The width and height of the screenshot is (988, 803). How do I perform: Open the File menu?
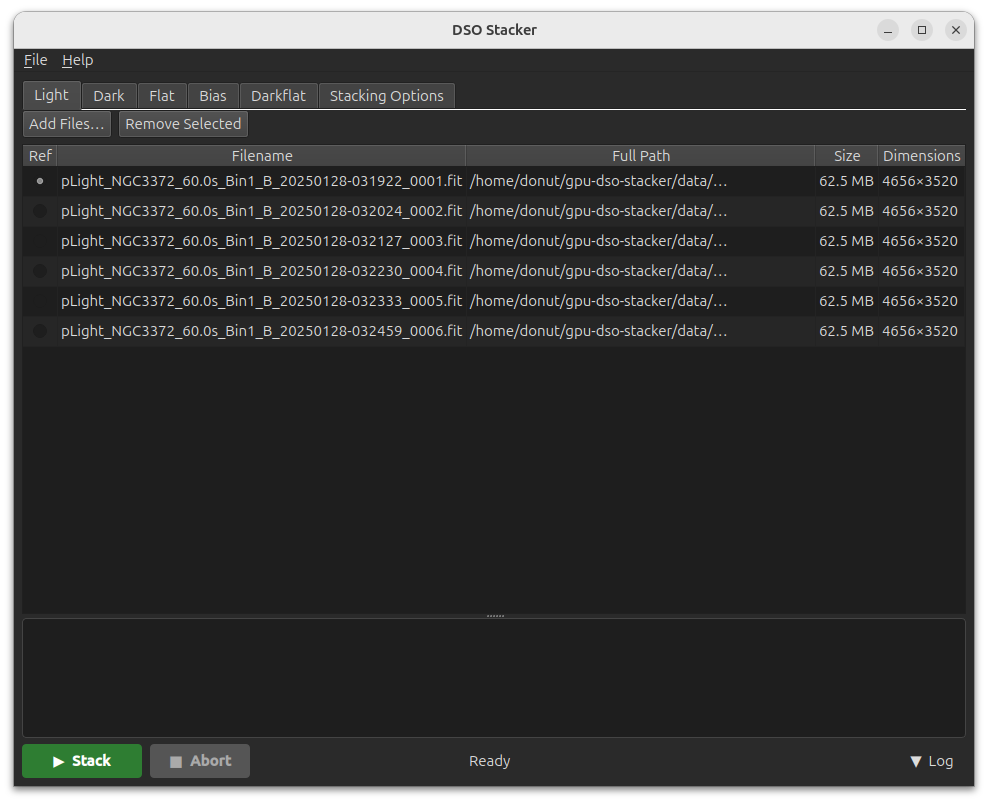tap(35, 60)
